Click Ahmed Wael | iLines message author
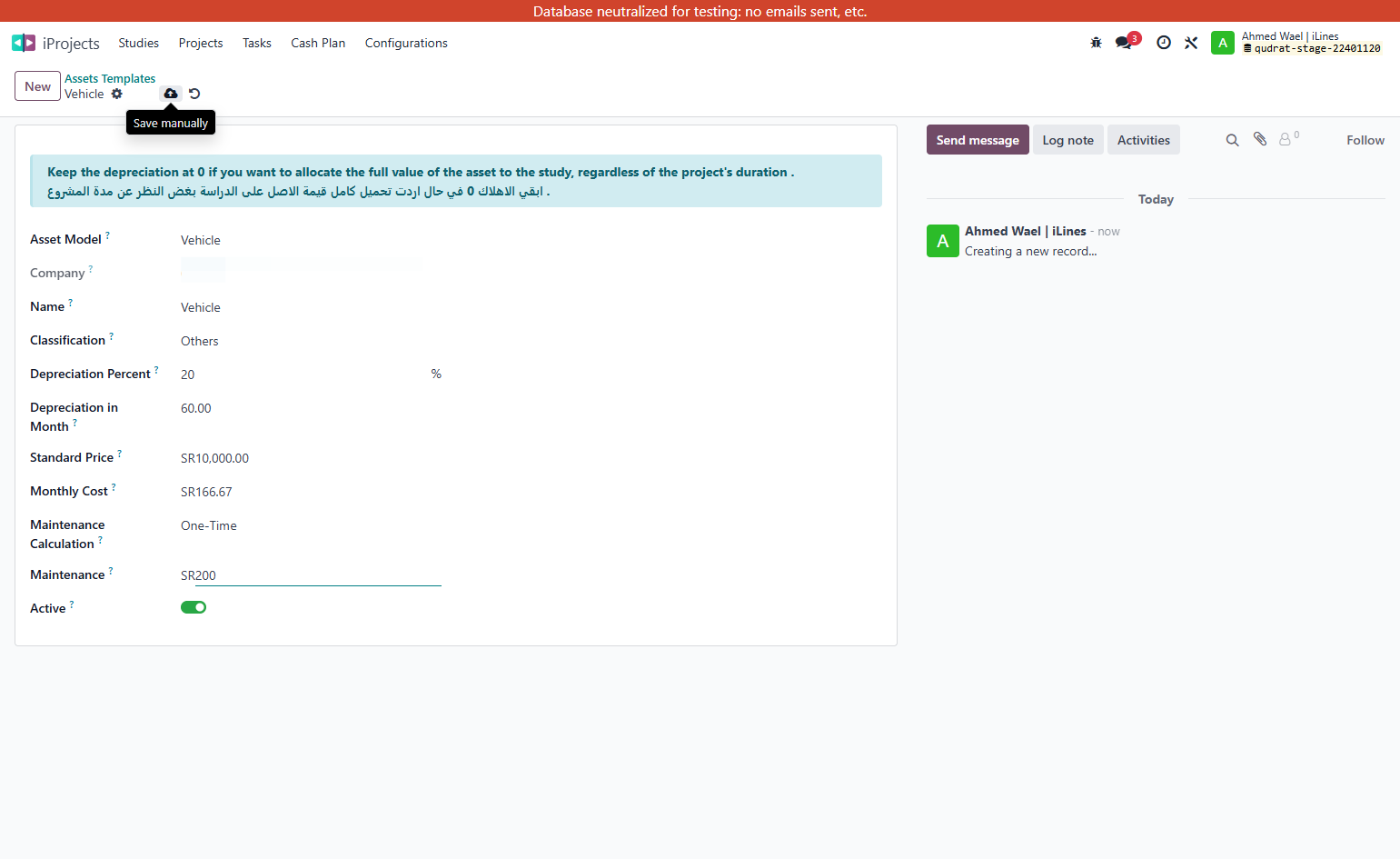The height and width of the screenshot is (859, 1400). (x=1025, y=231)
